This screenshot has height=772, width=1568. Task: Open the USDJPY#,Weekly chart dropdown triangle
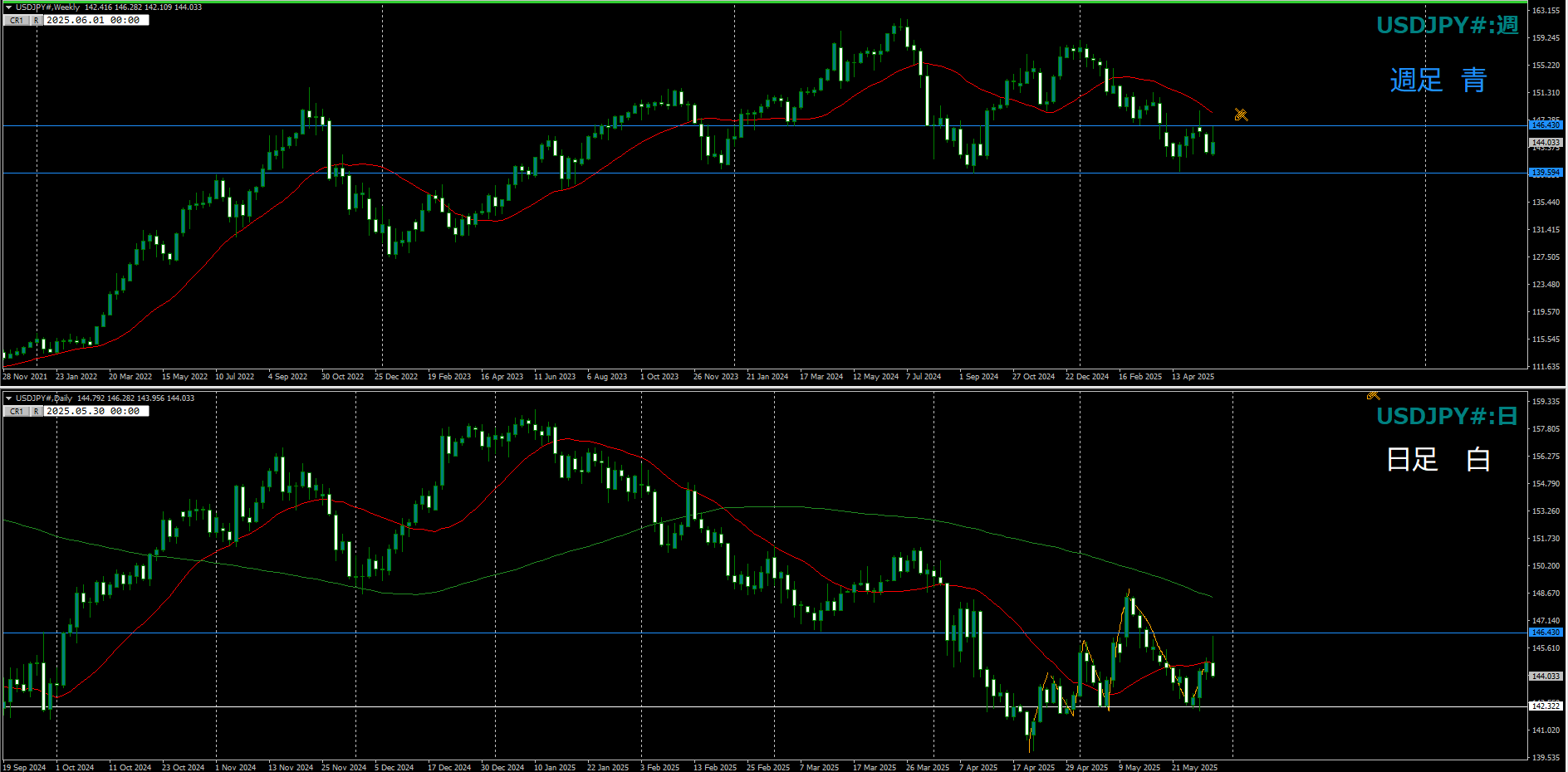(x=8, y=7)
